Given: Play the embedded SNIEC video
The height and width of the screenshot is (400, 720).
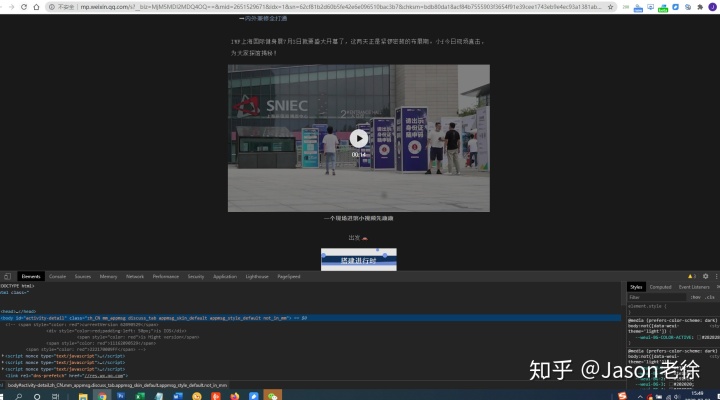Looking at the screenshot, I should (359, 139).
